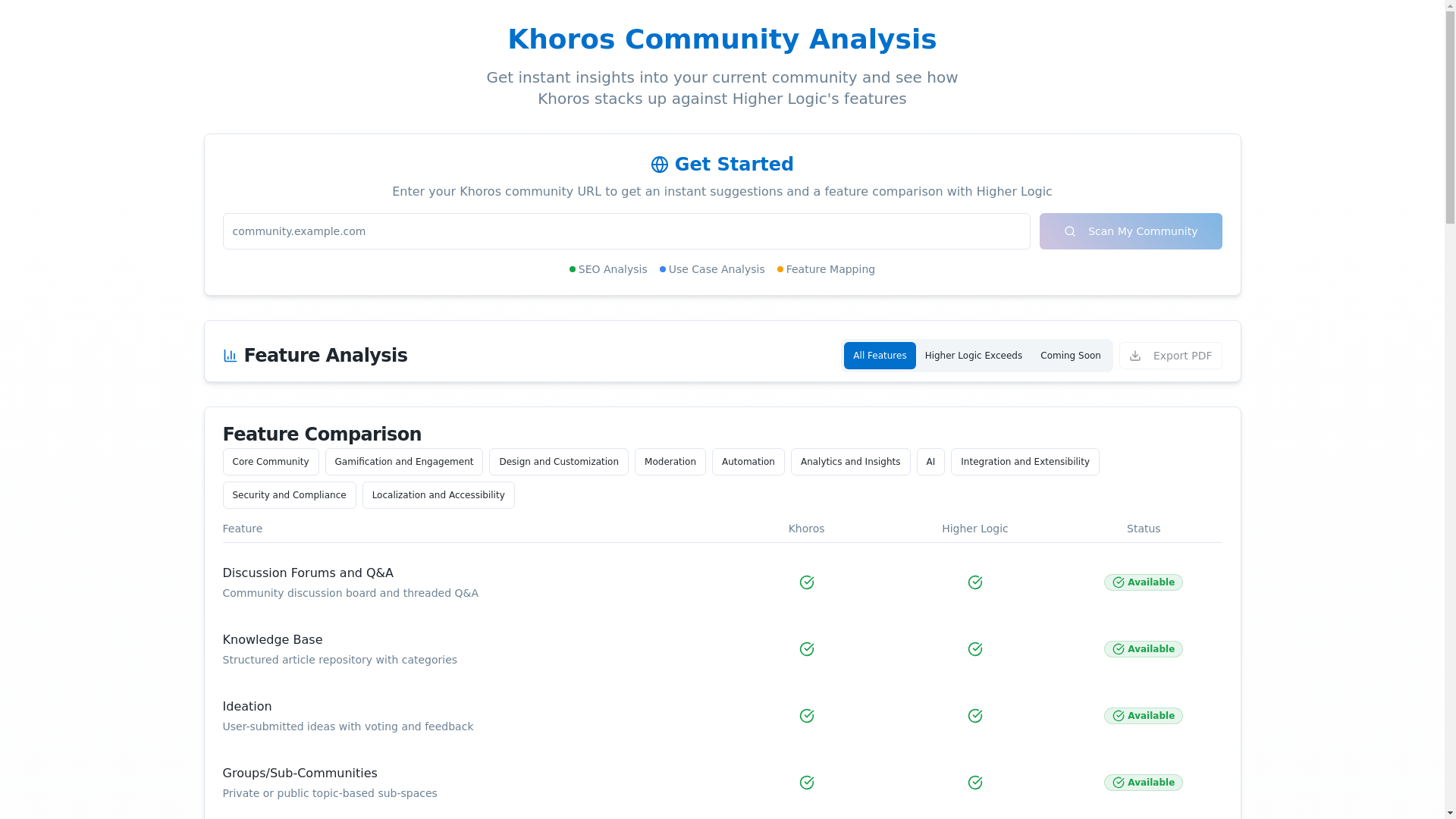Click the Khoros column header

coord(806,529)
